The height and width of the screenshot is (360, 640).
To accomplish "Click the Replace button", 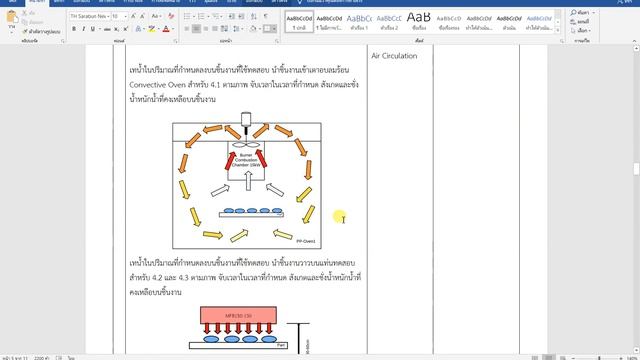I will pos(580,22).
